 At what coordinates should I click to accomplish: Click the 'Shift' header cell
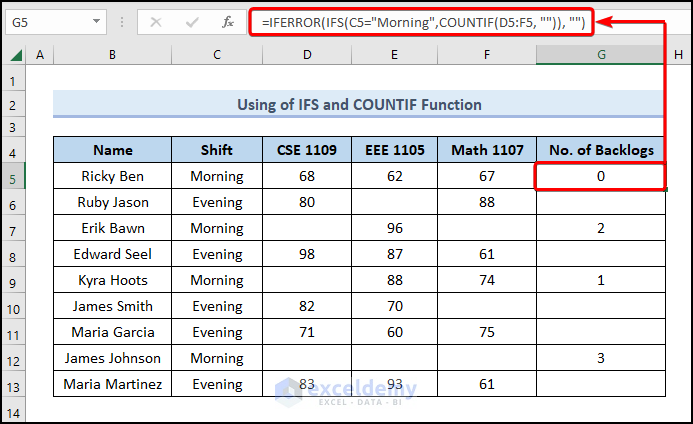coord(216,150)
